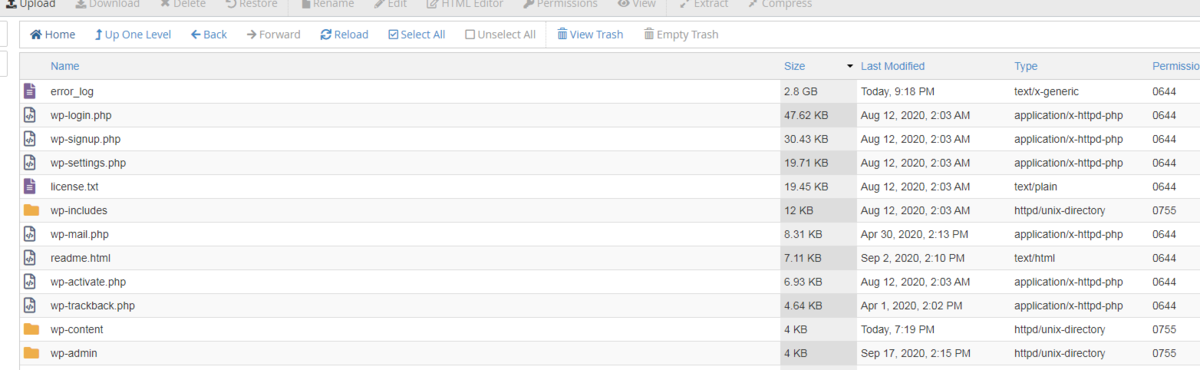The width and height of the screenshot is (1200, 370).
Task: Select the error_log file icon
Action: [31, 91]
